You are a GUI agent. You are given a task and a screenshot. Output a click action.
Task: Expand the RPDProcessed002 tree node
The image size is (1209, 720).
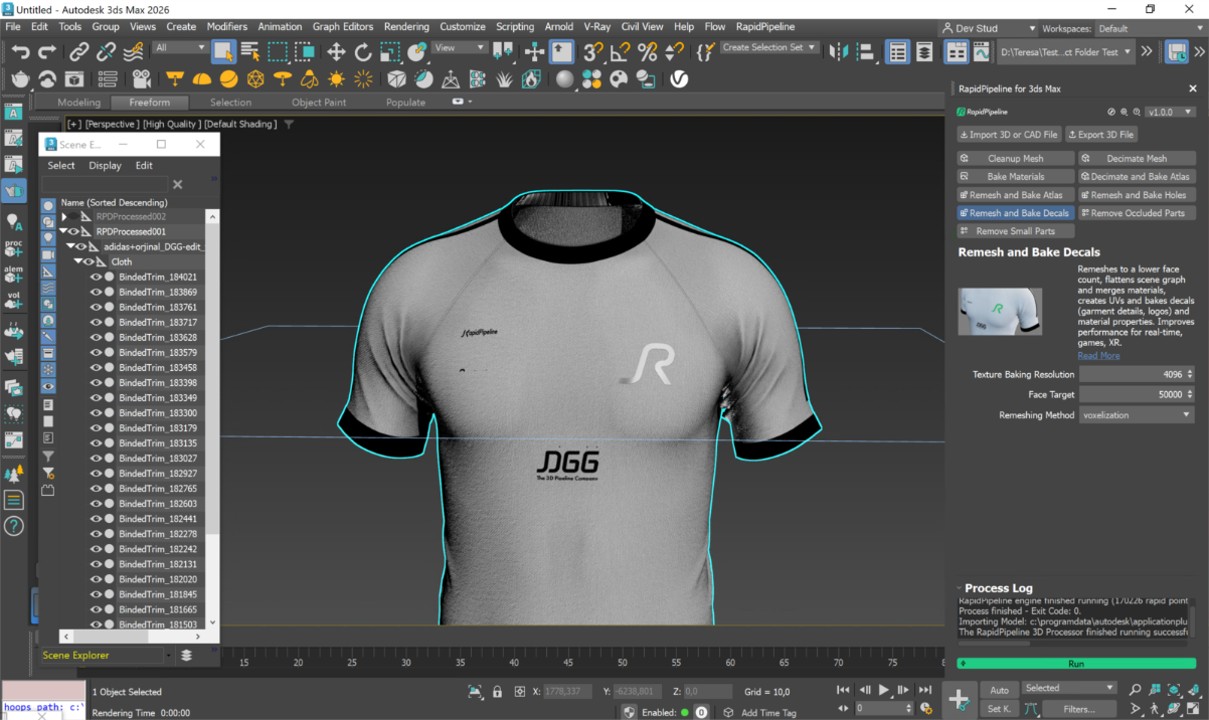64,216
